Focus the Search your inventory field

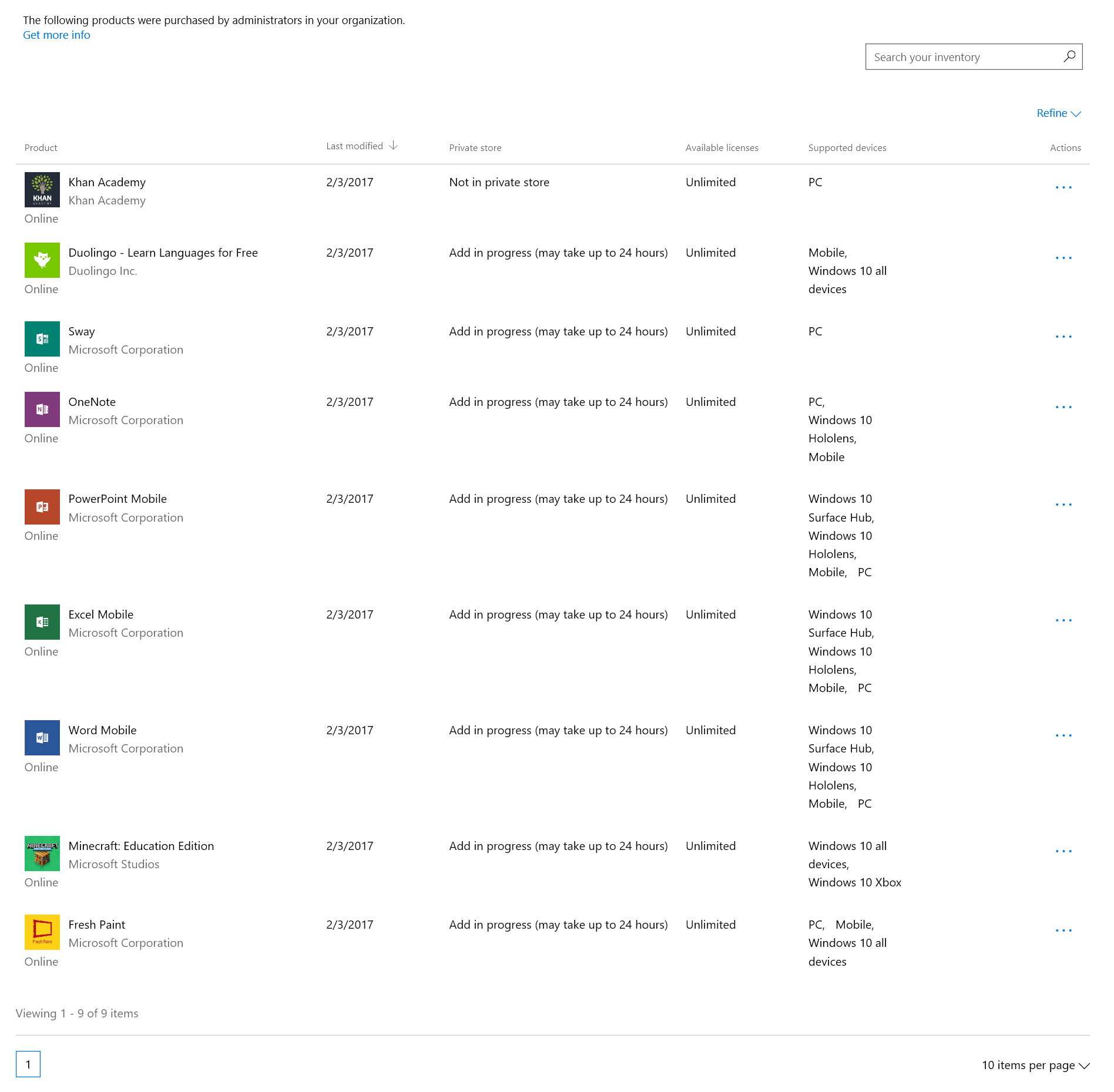[974, 56]
